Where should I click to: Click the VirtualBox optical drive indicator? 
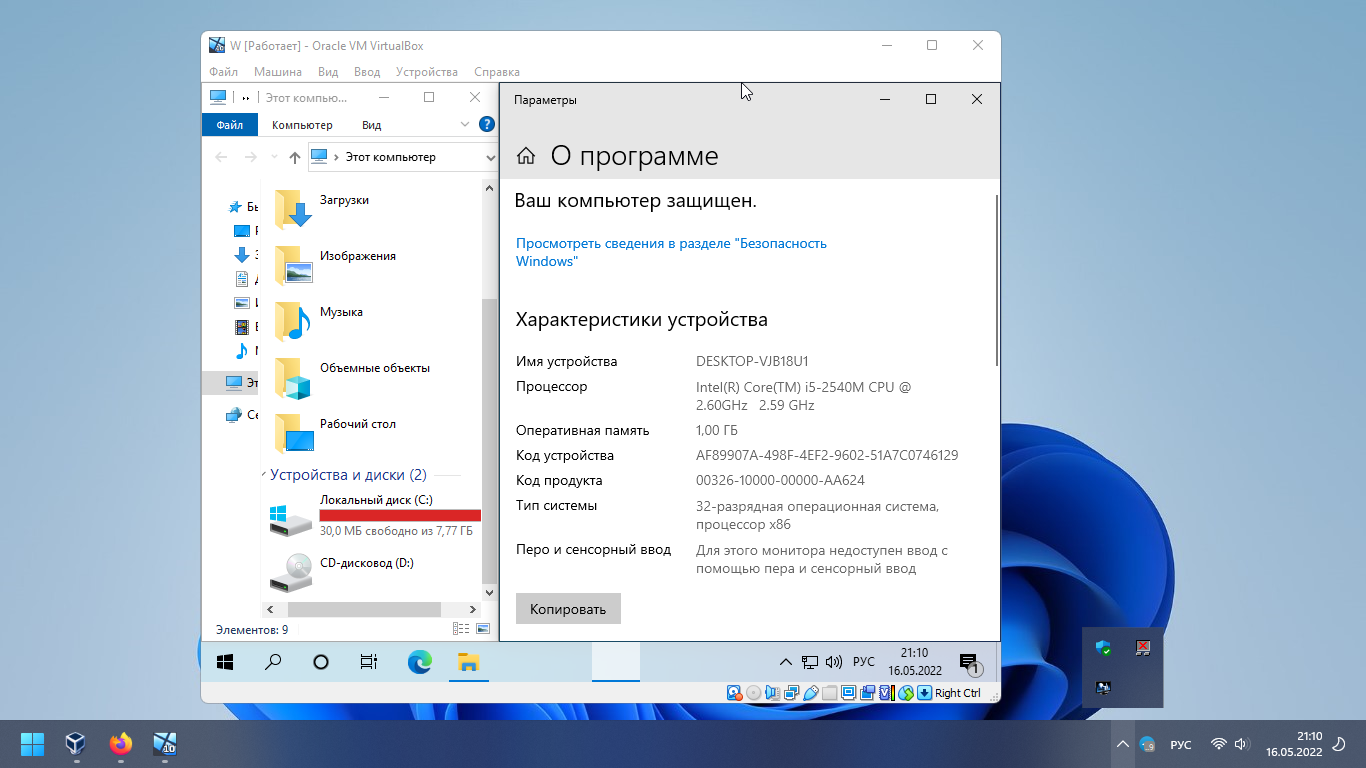coord(754,693)
